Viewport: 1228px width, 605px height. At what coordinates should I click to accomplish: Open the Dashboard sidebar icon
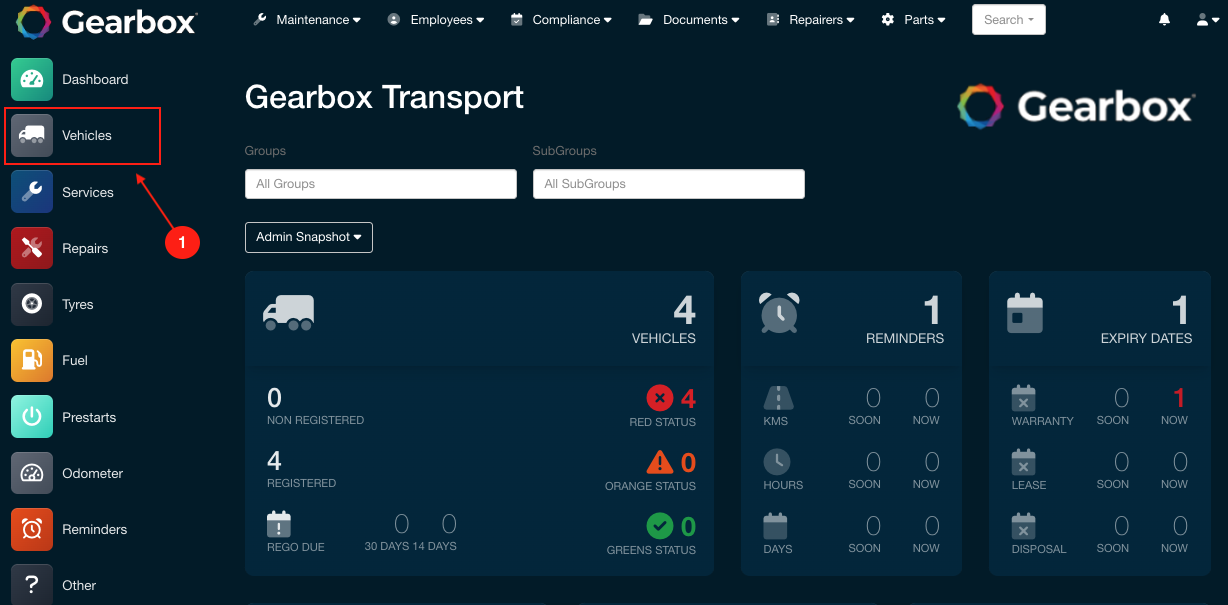click(32, 79)
